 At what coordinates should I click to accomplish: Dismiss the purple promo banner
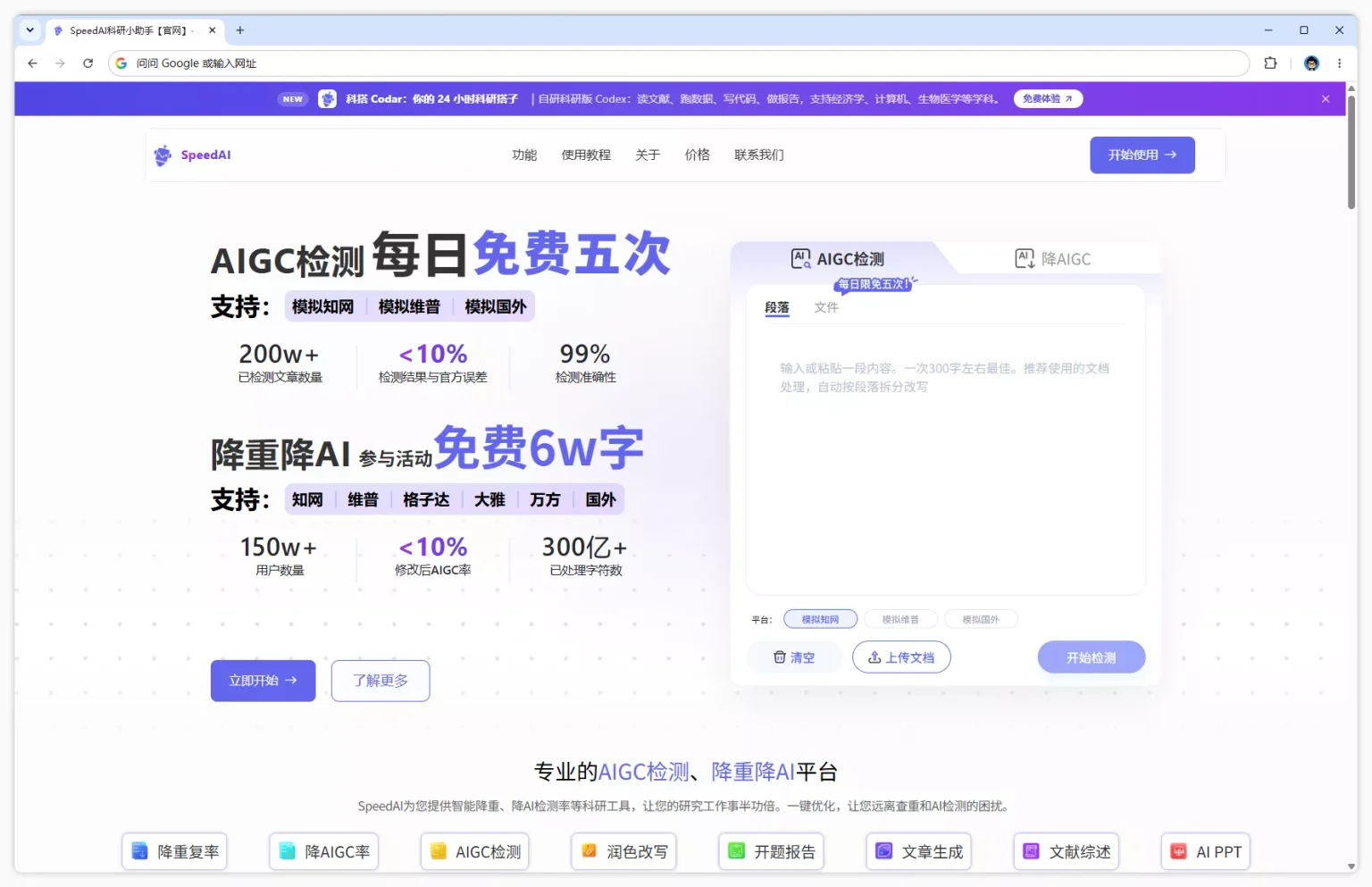(1326, 99)
